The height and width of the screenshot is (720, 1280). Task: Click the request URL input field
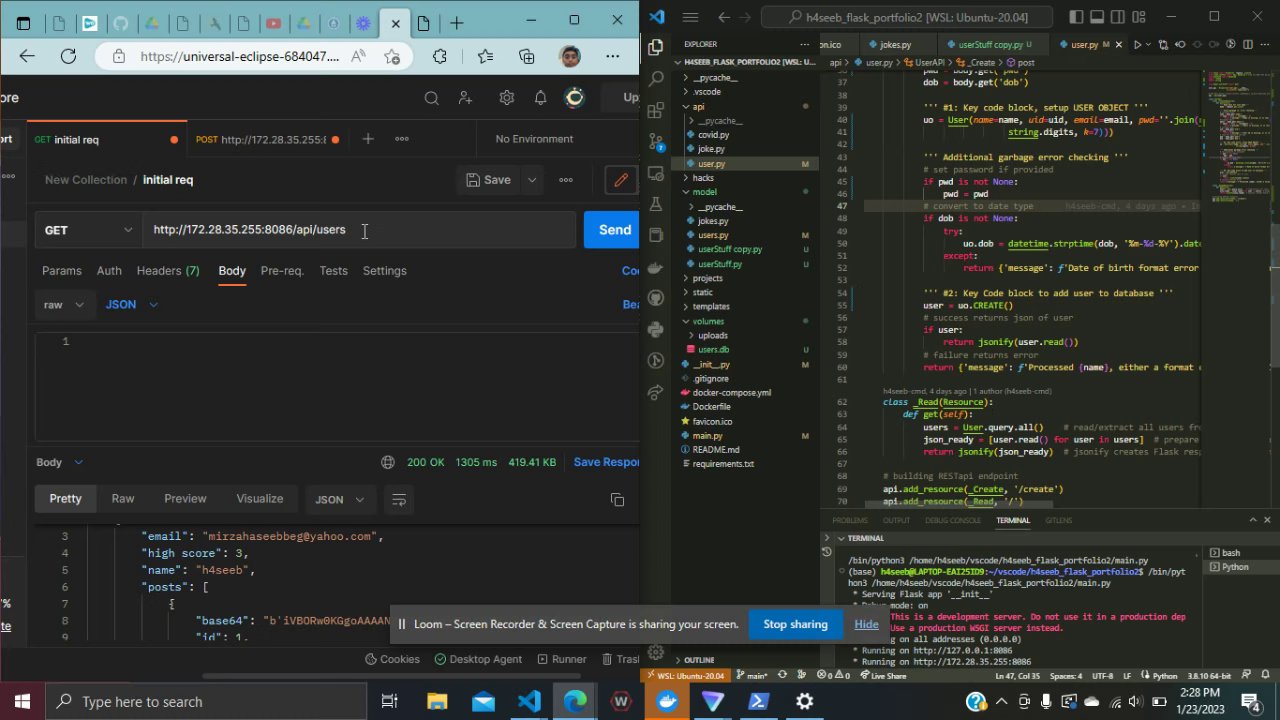360,230
